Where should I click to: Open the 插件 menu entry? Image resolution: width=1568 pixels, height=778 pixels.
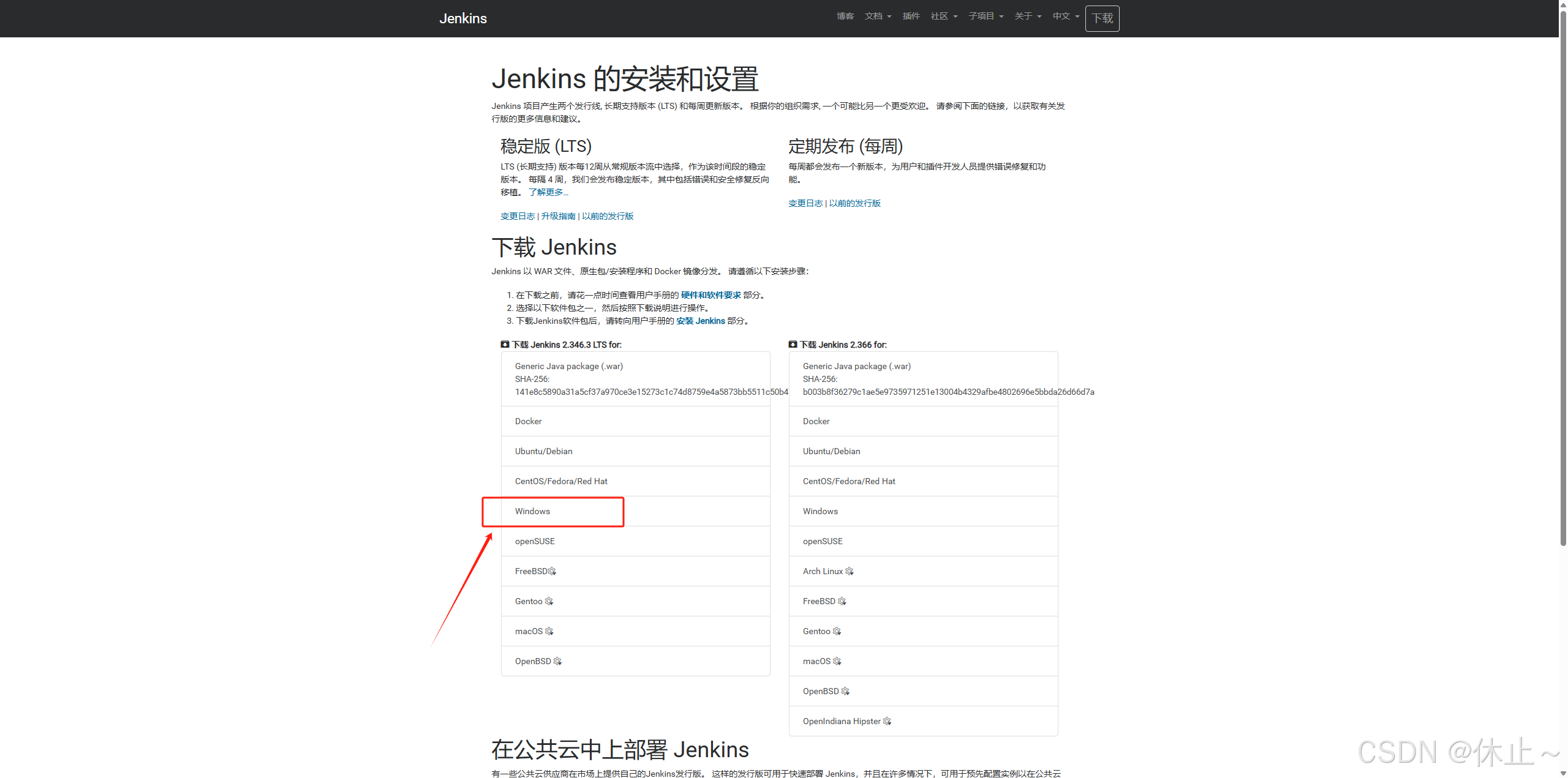[911, 16]
